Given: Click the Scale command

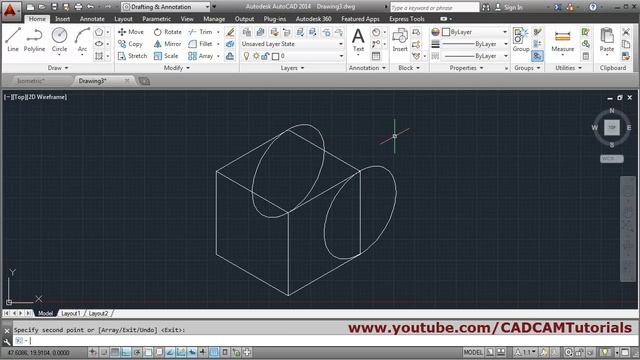Looking at the screenshot, I should (x=166, y=56).
